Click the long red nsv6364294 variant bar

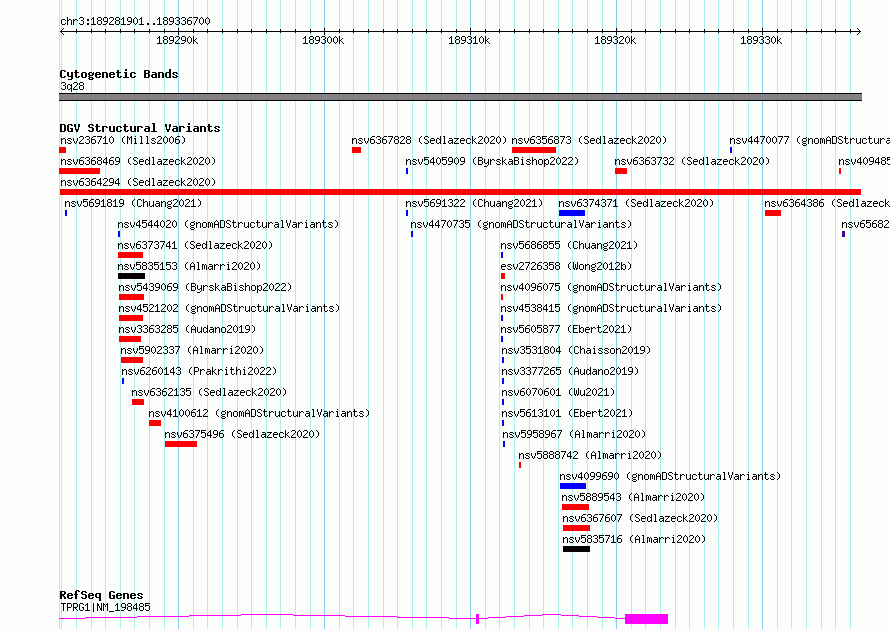pyautogui.click(x=460, y=192)
